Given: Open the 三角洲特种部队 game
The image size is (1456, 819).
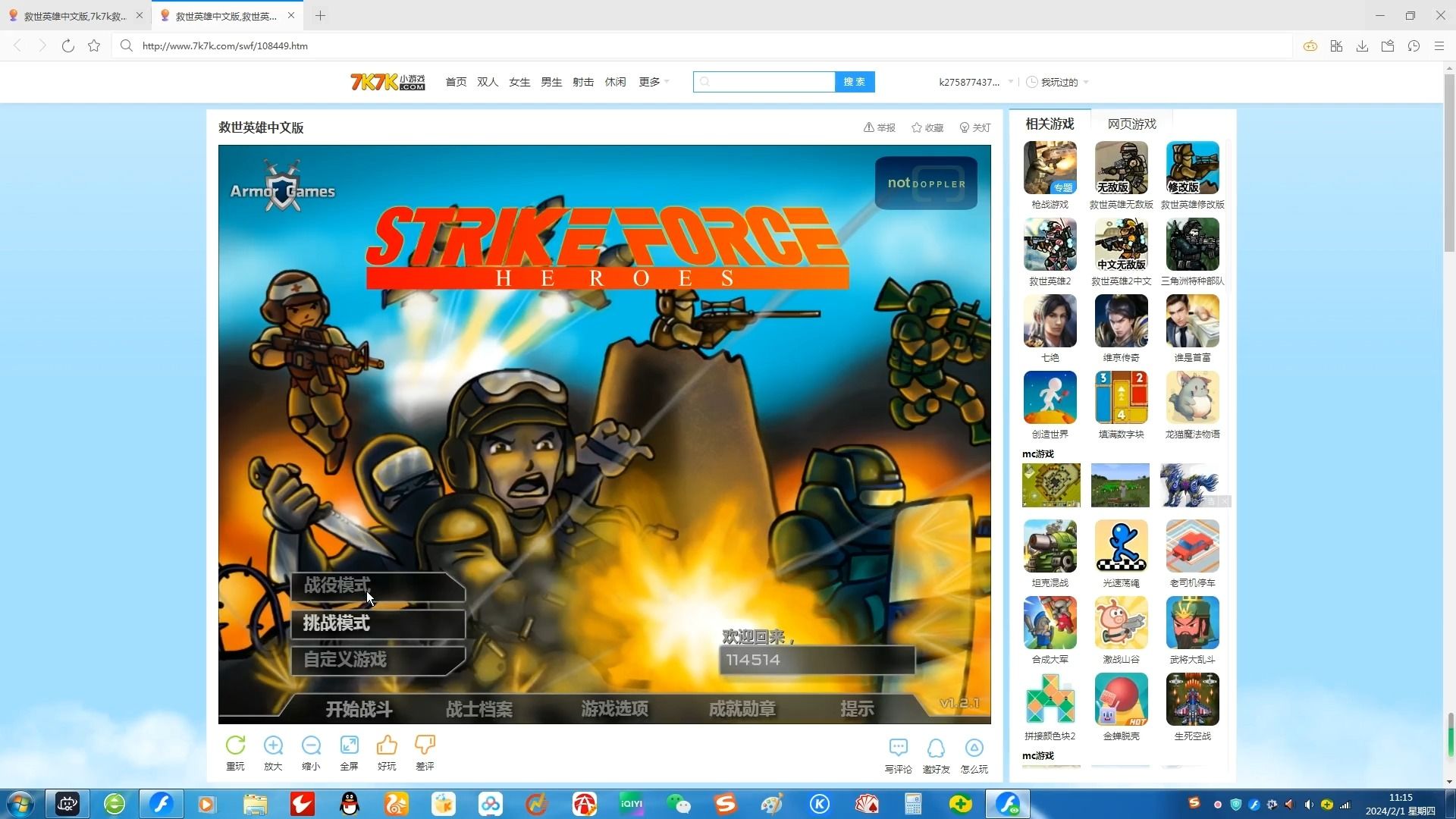Looking at the screenshot, I should click(1192, 244).
